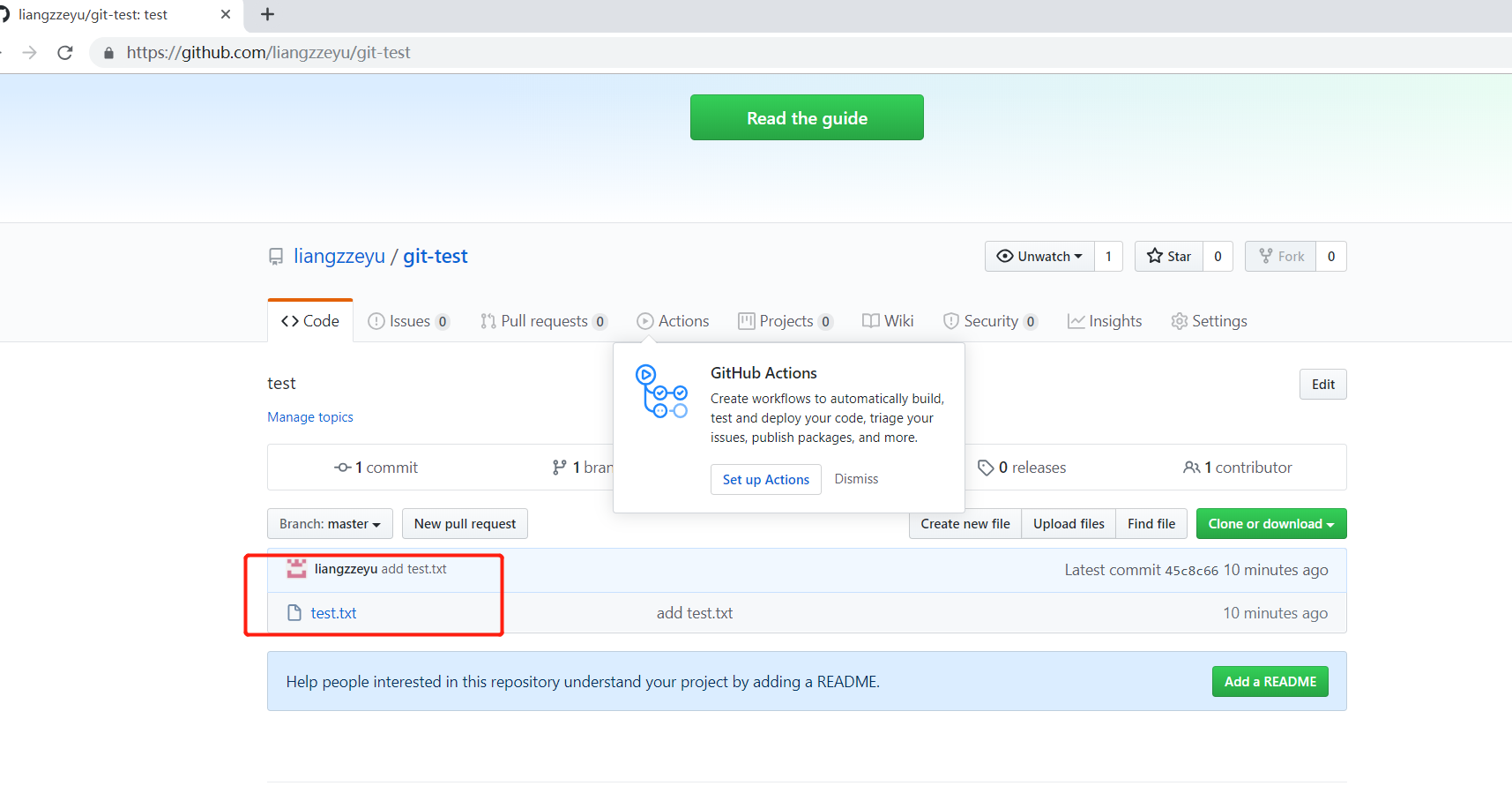The width and height of the screenshot is (1512, 801).
Task: Click the releases tag icon
Action: coord(986,468)
